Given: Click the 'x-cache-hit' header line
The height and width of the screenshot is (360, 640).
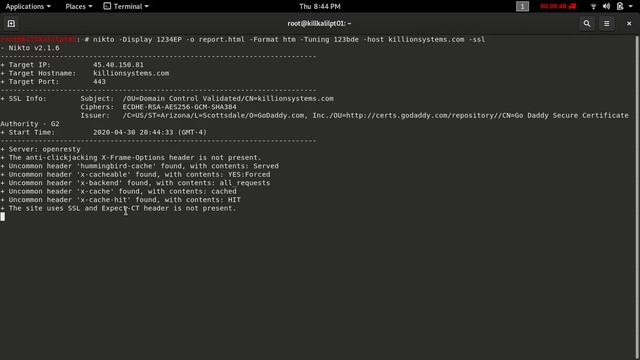Looking at the screenshot, I should point(121,200).
